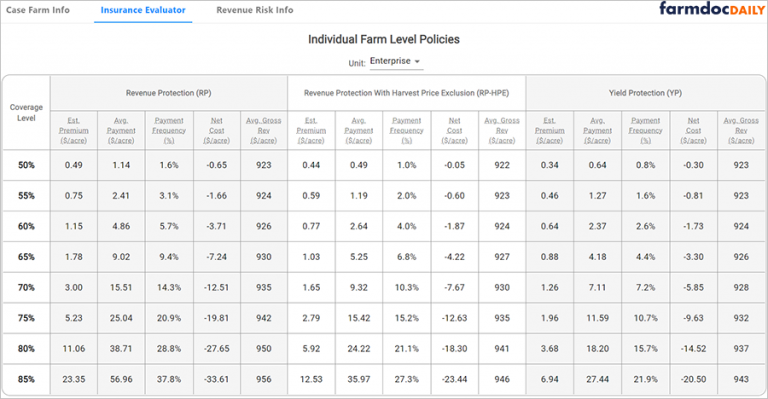Screen dimensions: 768x399
Task: Click RP-HPE Avg. Gross Rev header
Action: 502,130
